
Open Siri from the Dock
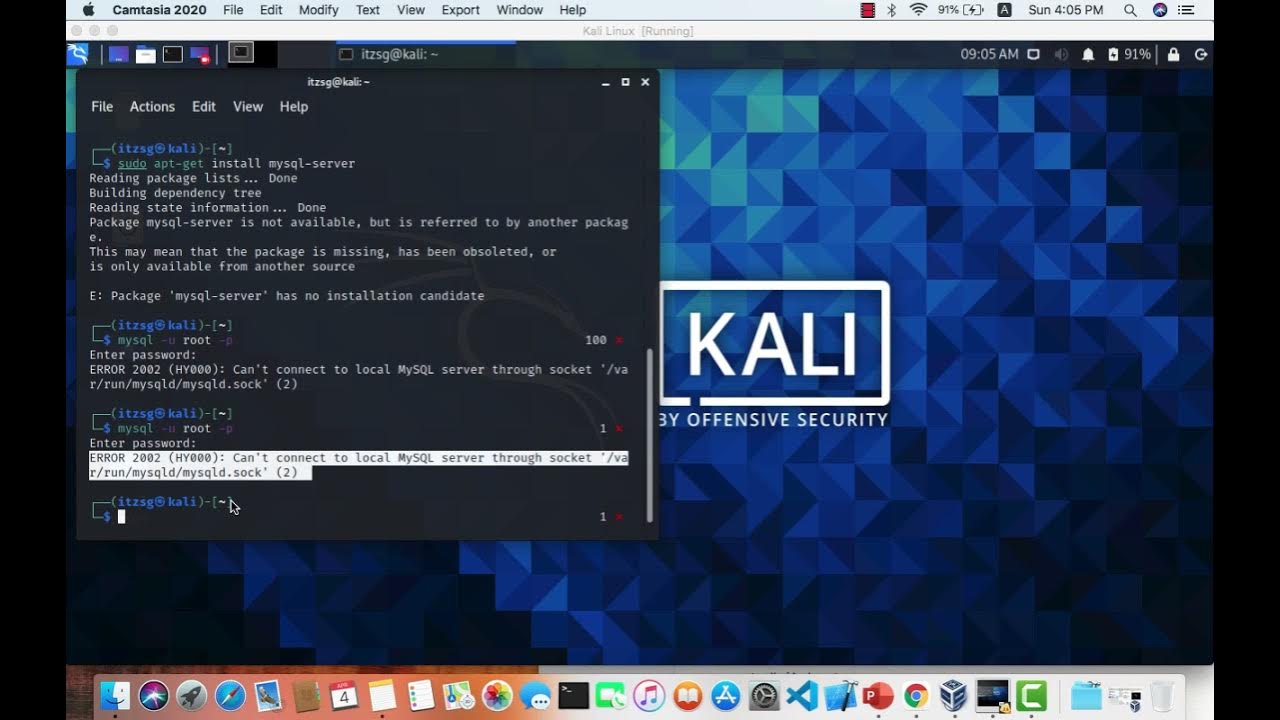click(x=154, y=695)
